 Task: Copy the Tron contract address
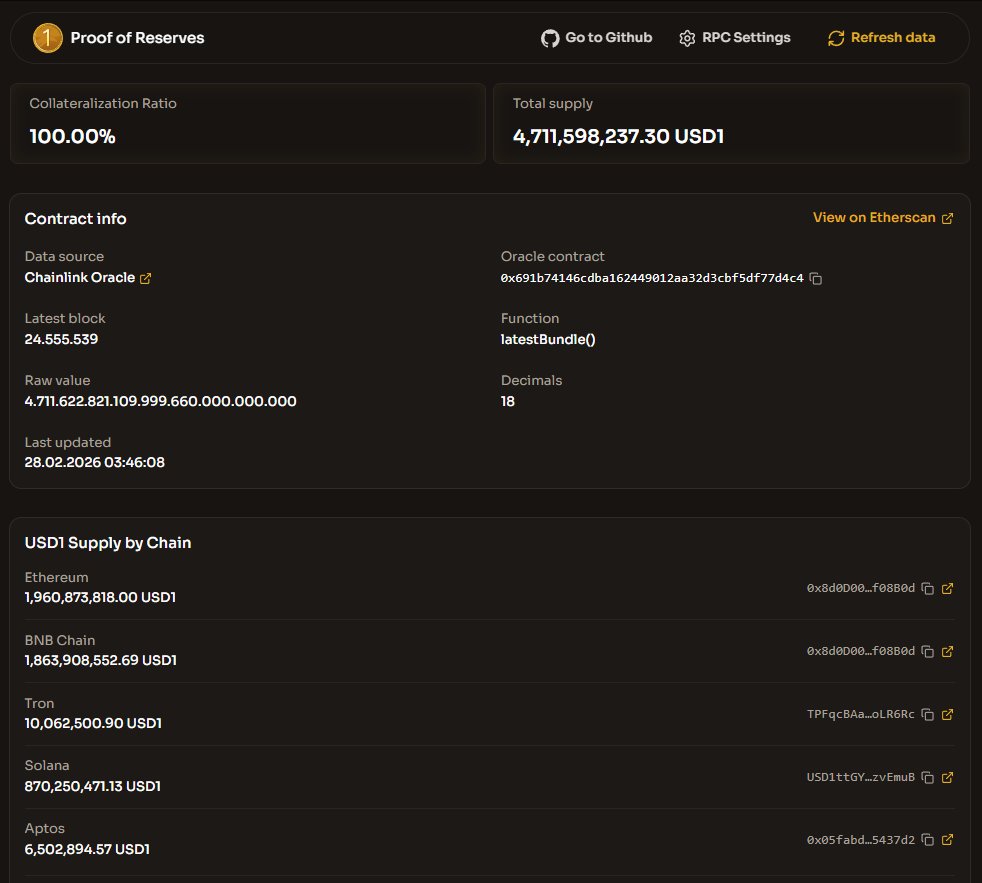(927, 714)
